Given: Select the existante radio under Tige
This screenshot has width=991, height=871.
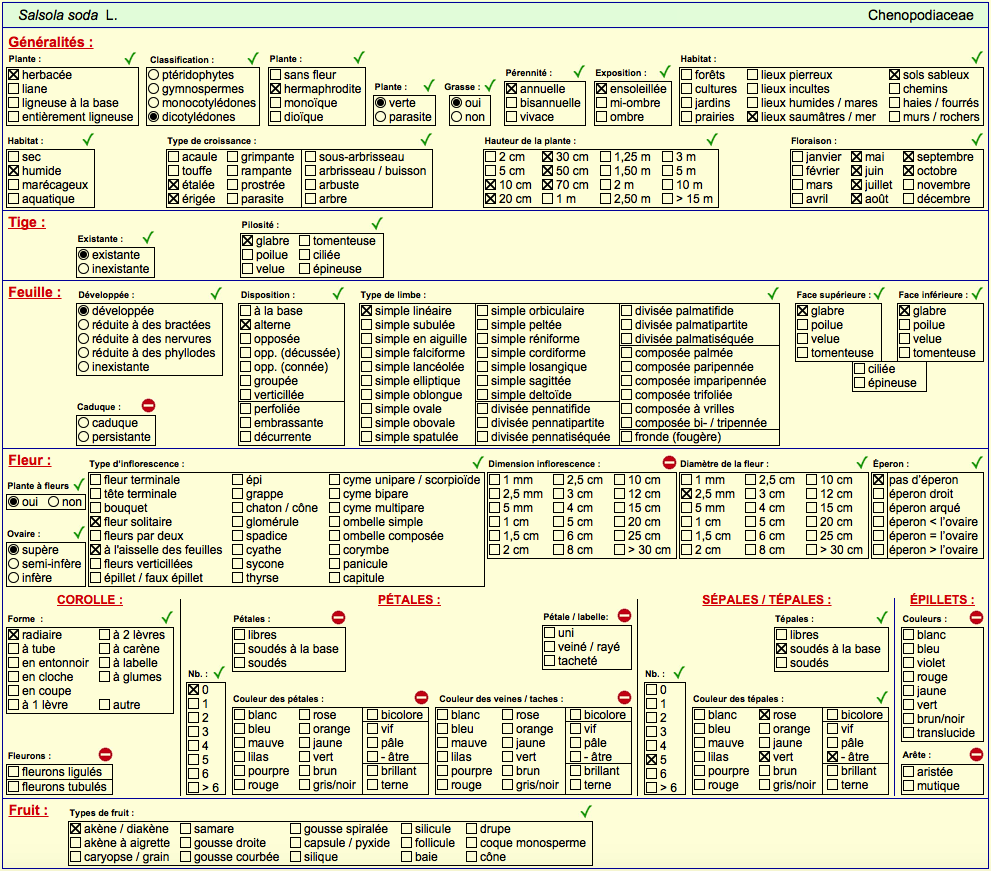Looking at the screenshot, I should pyautogui.click(x=83, y=255).
